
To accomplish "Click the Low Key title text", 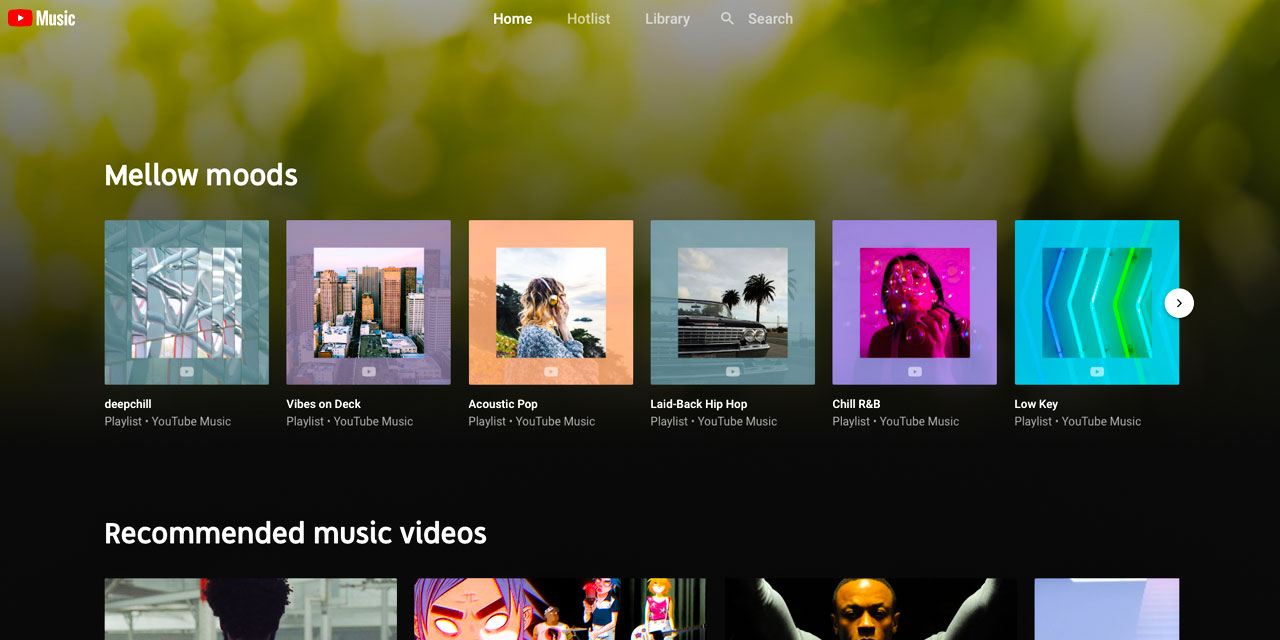I will coord(1035,404).
